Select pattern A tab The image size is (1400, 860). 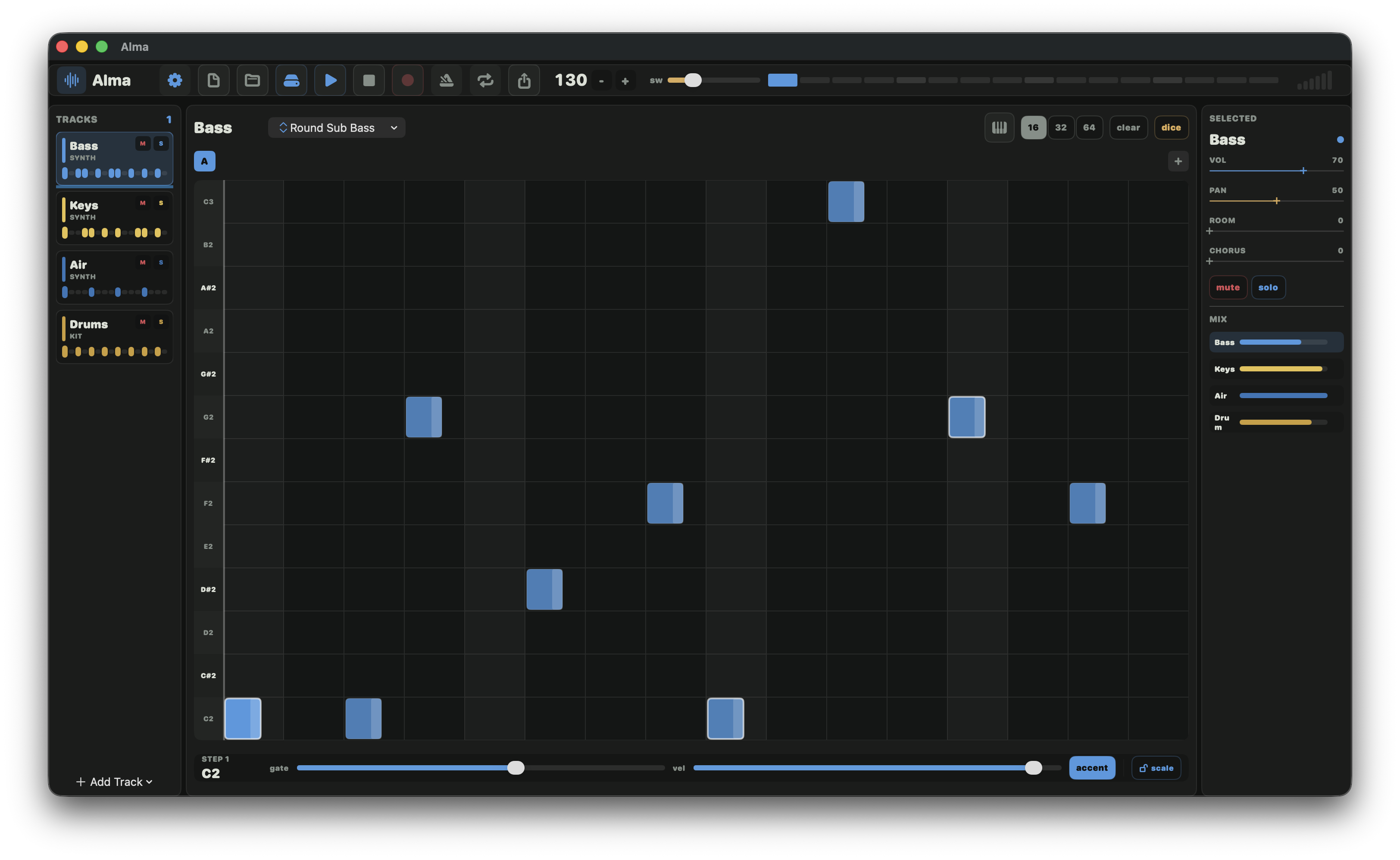pyautogui.click(x=204, y=162)
